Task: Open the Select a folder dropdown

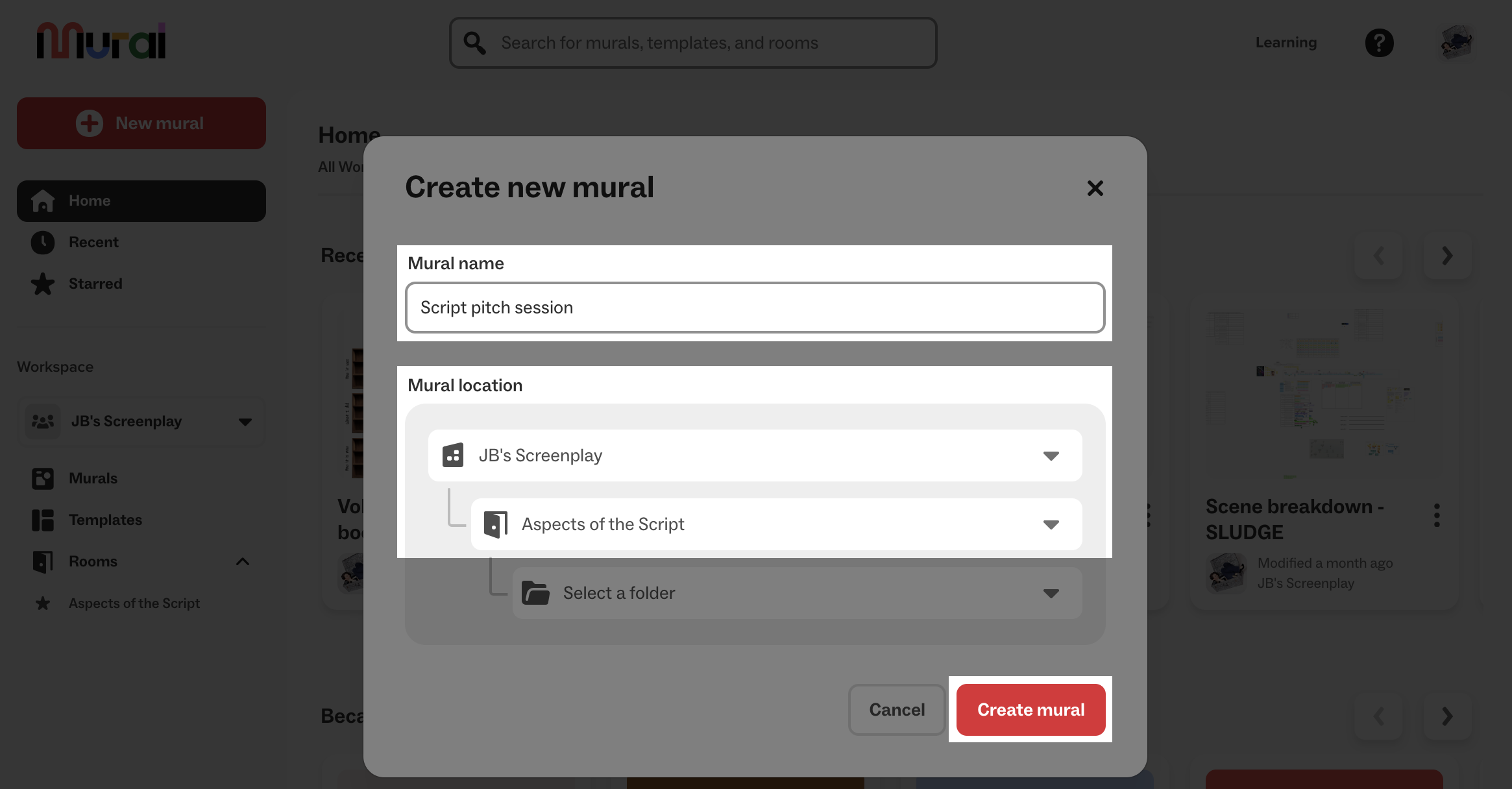Action: [x=1052, y=592]
